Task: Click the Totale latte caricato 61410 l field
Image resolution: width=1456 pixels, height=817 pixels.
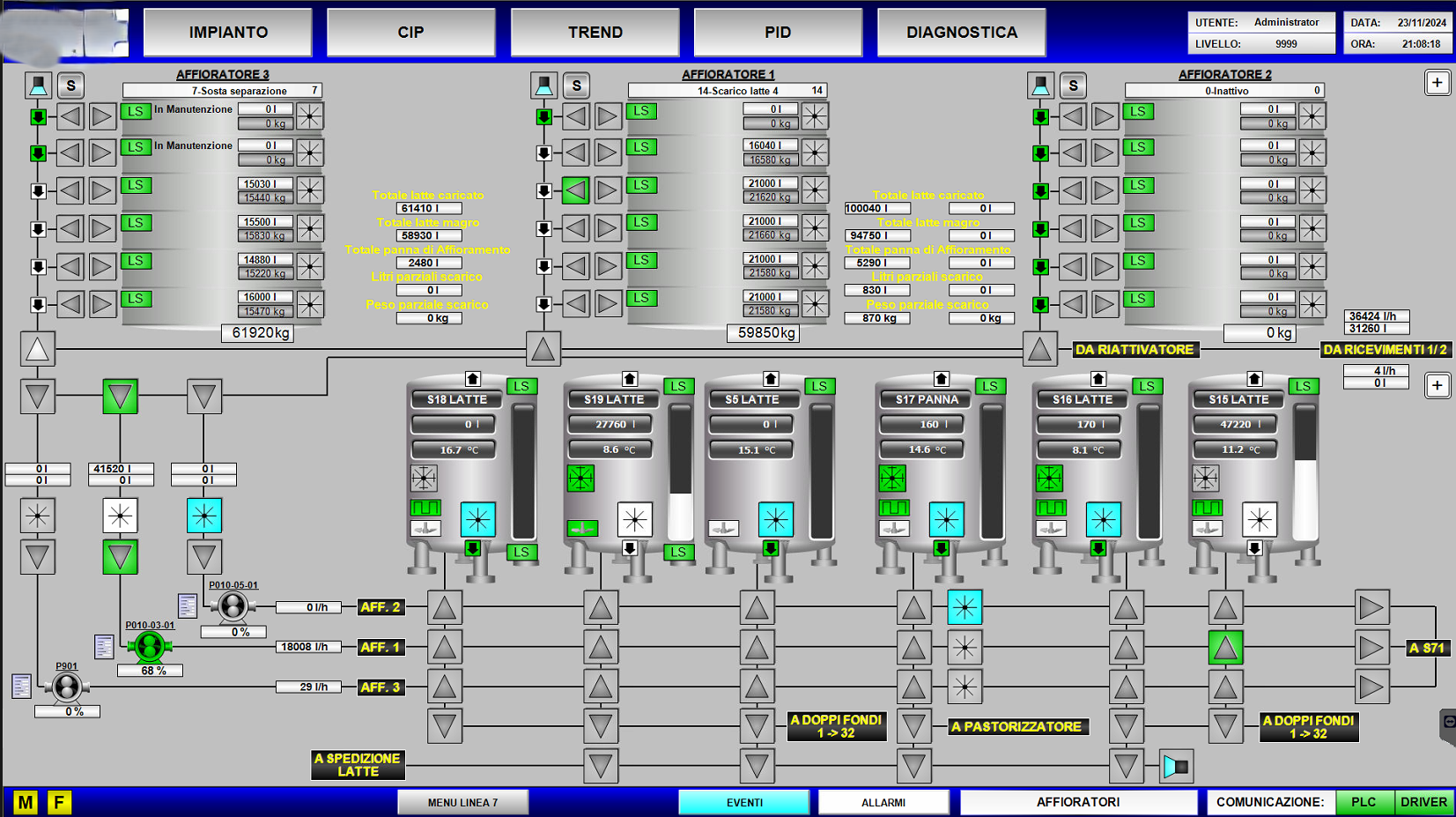Action: pos(429,209)
